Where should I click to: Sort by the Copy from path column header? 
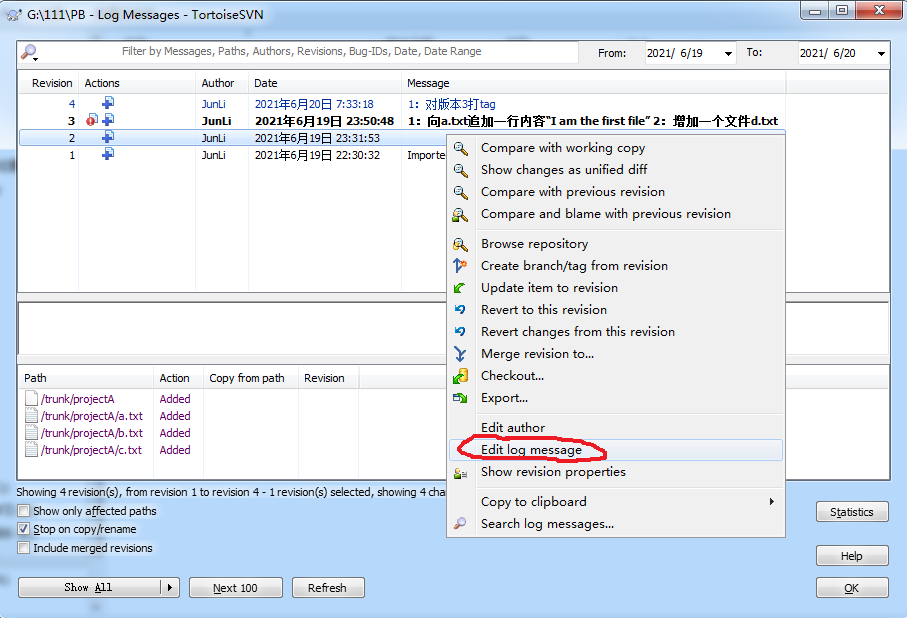point(250,378)
